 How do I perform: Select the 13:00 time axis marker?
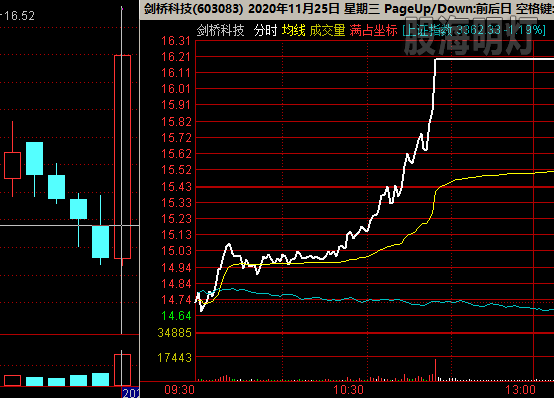click(x=520, y=390)
